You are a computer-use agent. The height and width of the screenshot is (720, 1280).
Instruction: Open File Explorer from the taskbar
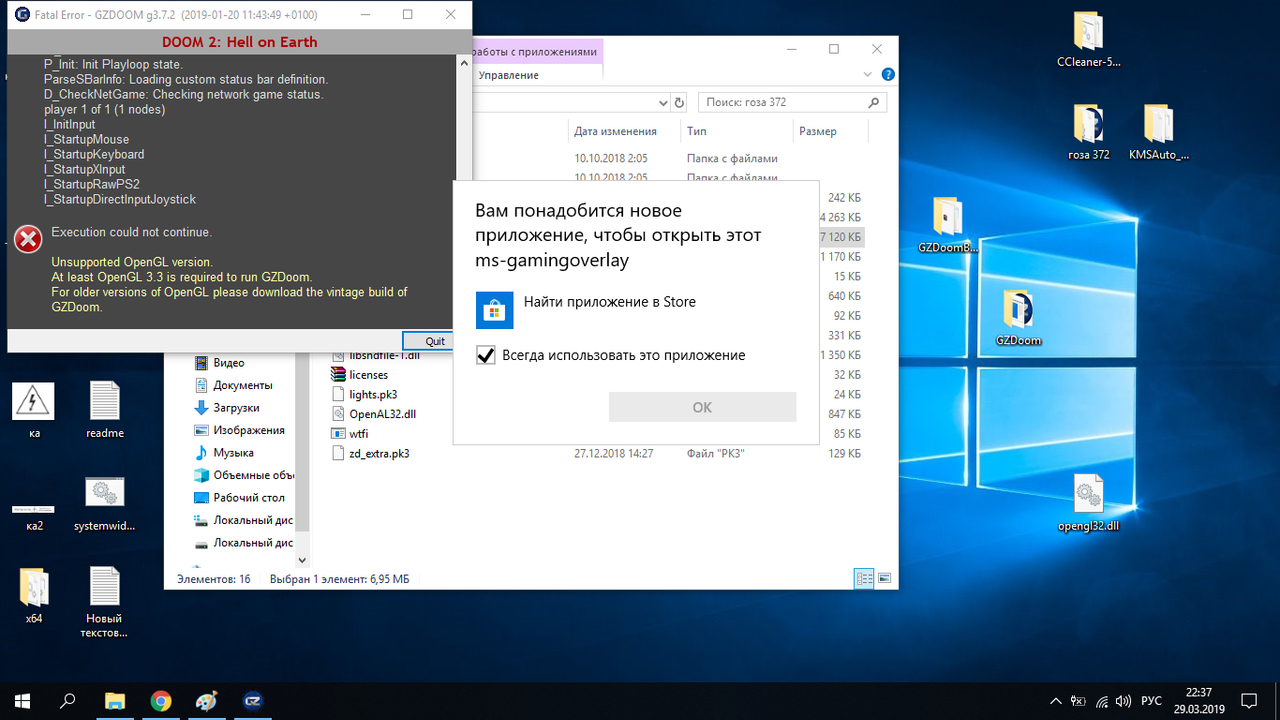click(115, 701)
